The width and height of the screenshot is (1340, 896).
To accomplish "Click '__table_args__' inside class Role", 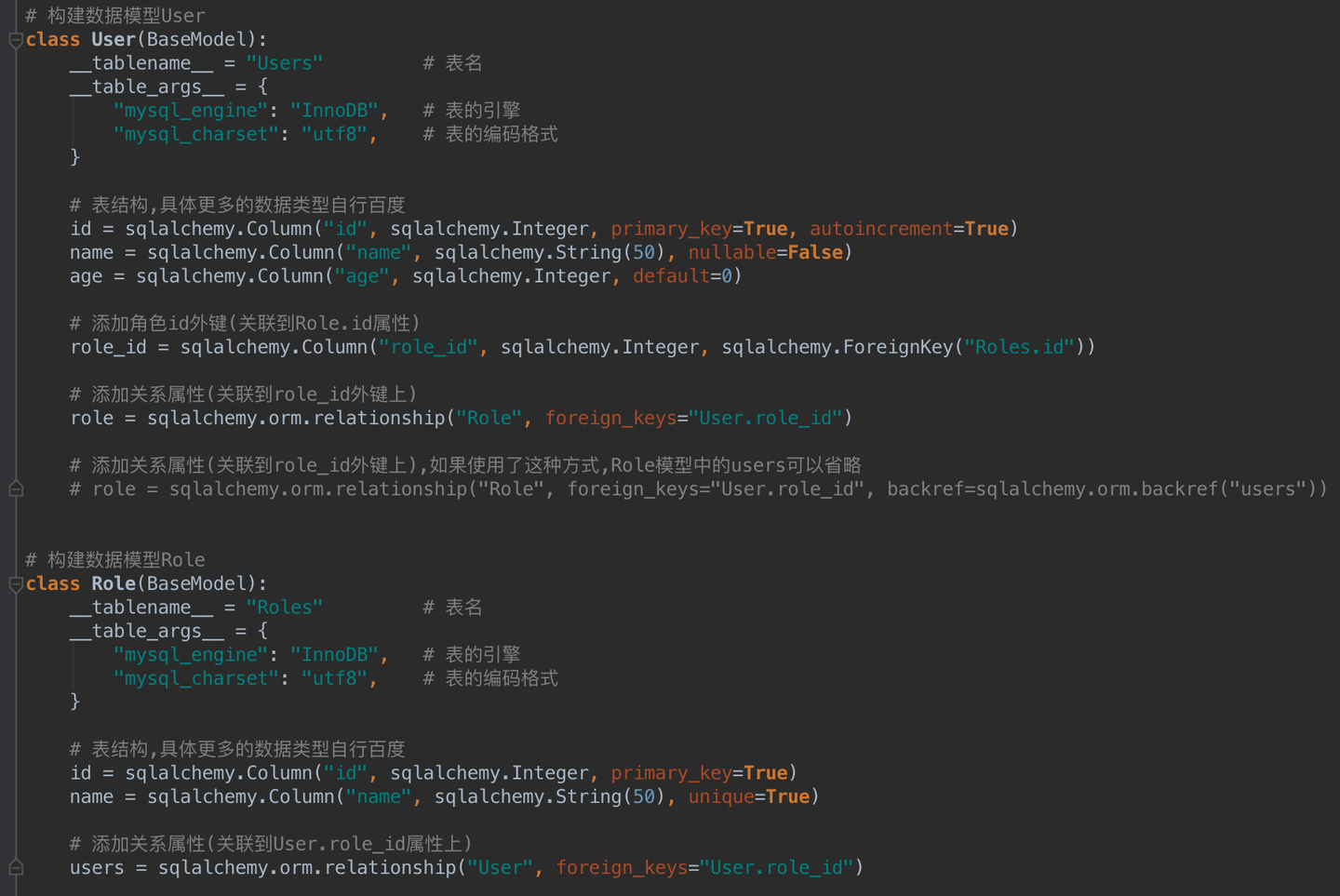I will point(147,631).
